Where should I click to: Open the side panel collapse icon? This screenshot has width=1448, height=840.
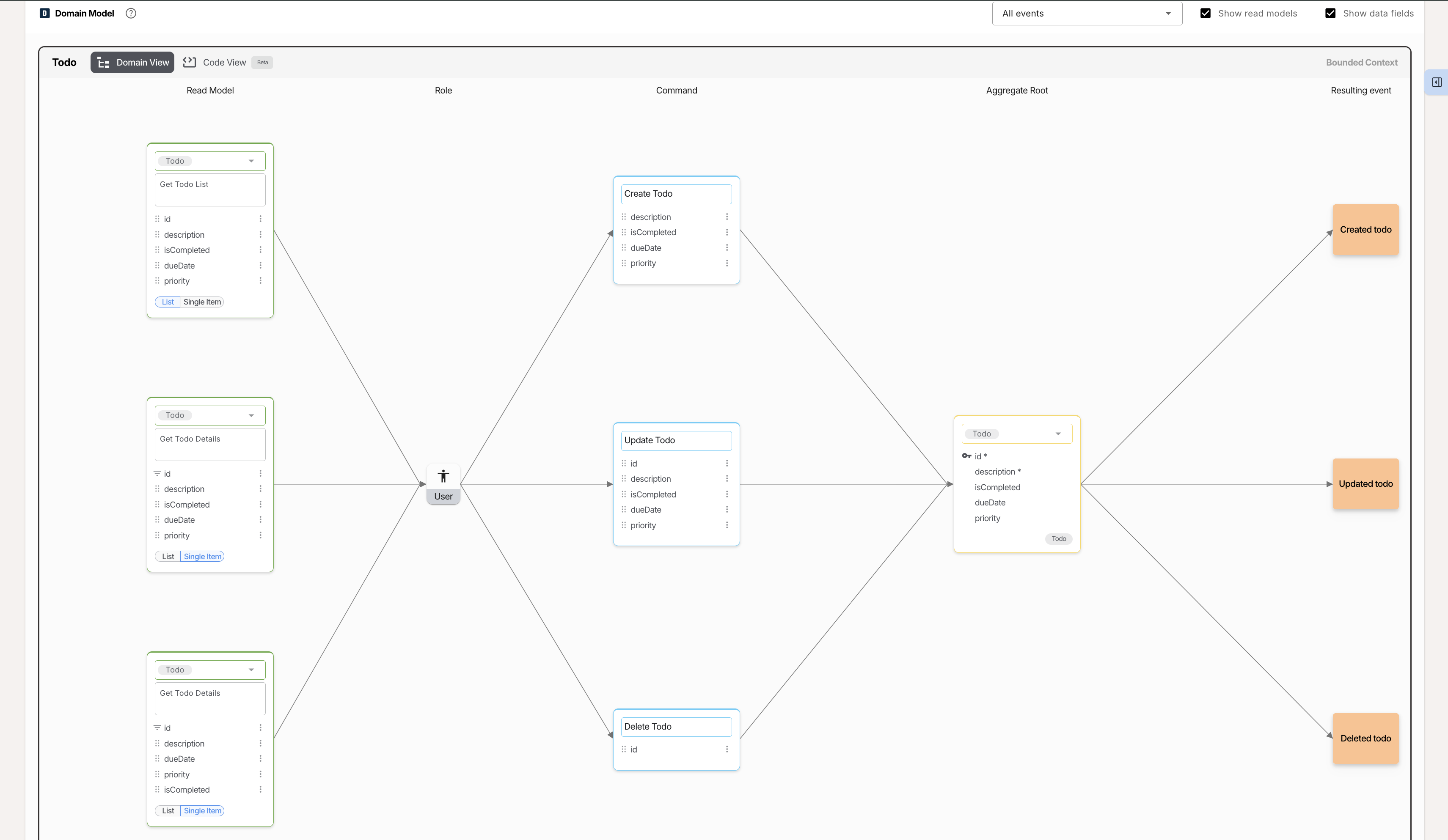[x=1437, y=82]
